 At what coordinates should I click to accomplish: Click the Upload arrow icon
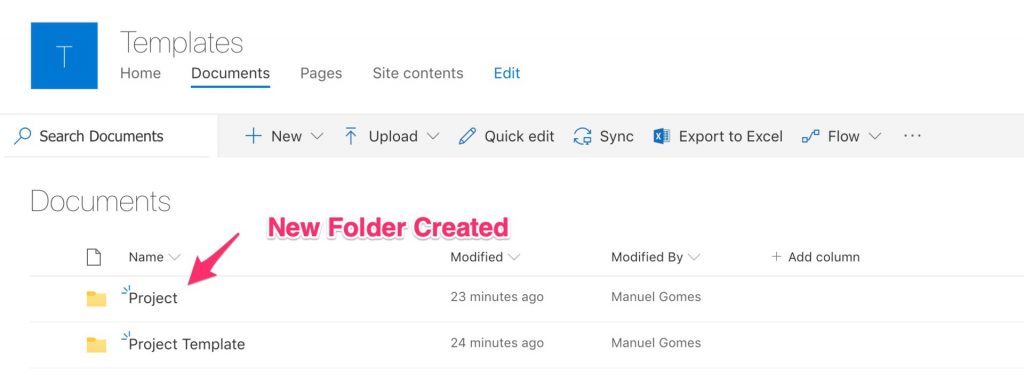[351, 136]
